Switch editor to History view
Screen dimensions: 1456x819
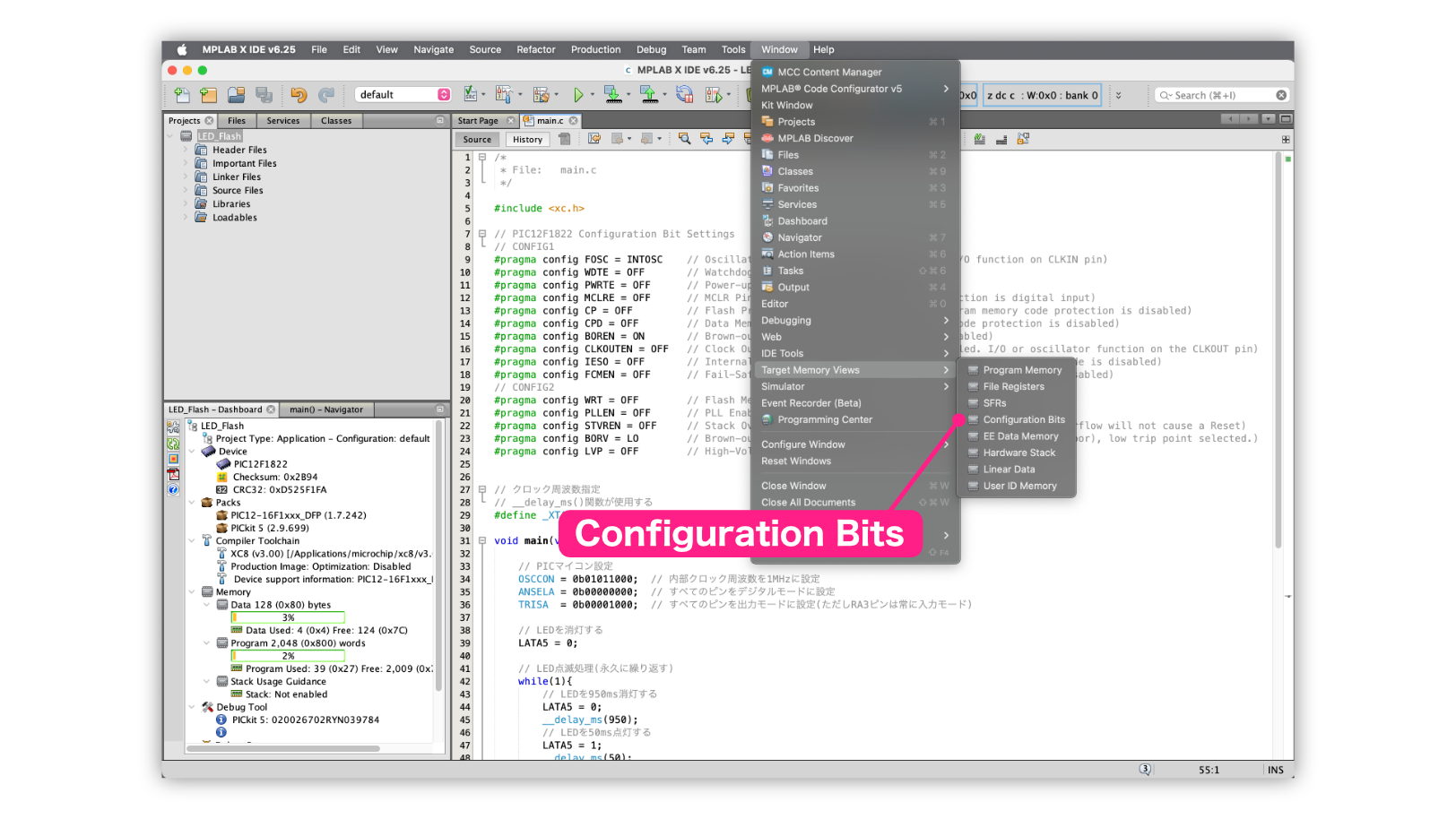tap(527, 140)
